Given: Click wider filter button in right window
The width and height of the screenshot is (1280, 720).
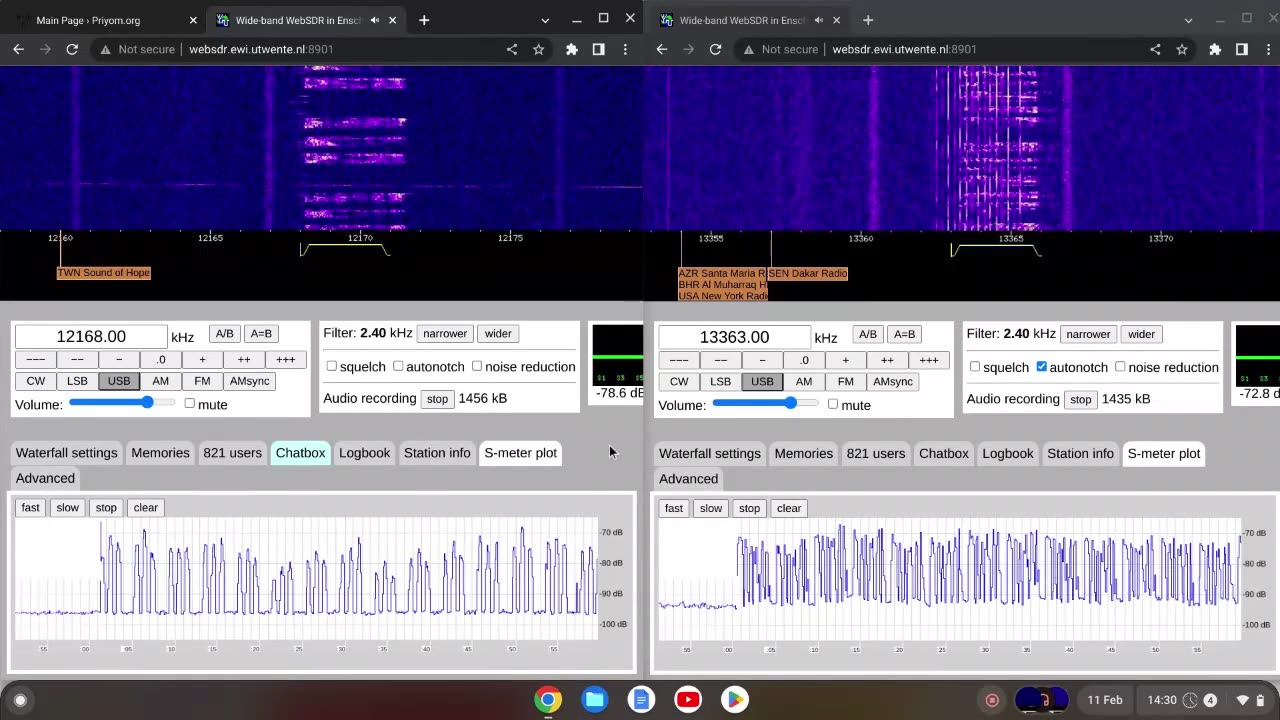Looking at the screenshot, I should [x=1141, y=334].
